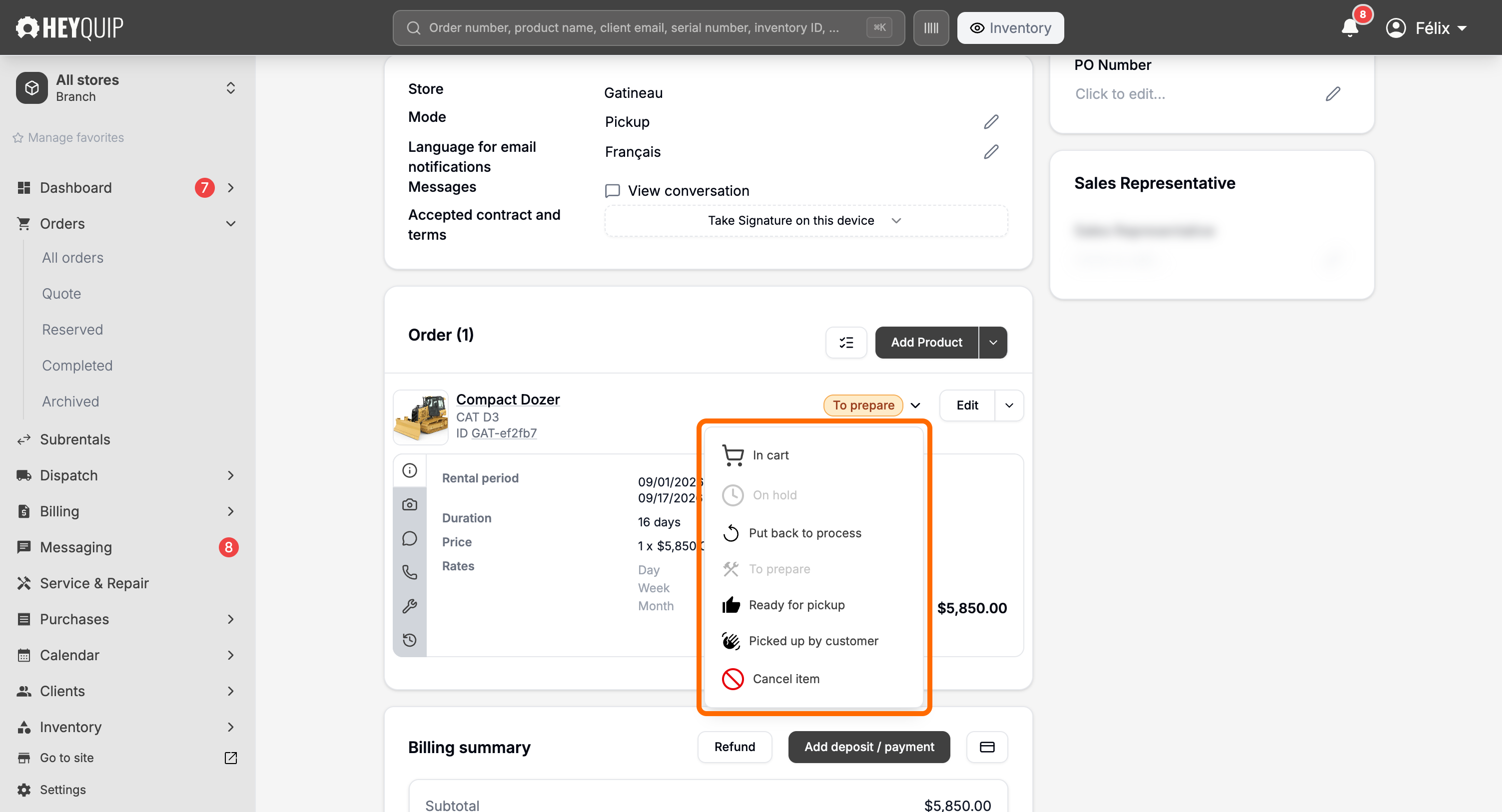Open the info tab icon for Compact Dozer

[x=410, y=470]
